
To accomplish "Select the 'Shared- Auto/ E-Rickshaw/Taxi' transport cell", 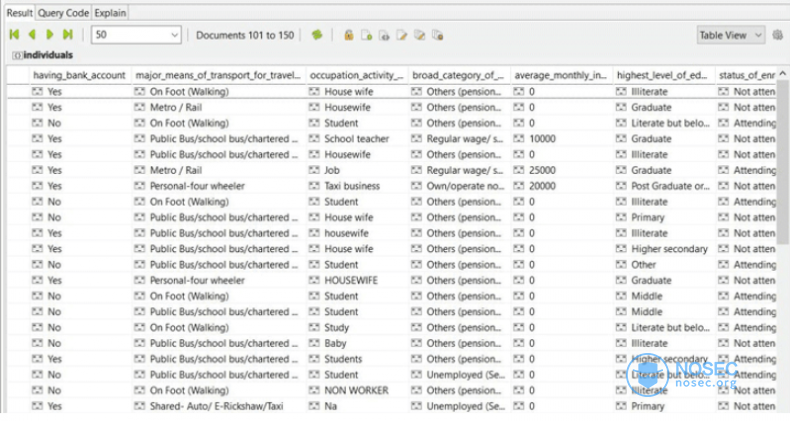I will 219,406.
